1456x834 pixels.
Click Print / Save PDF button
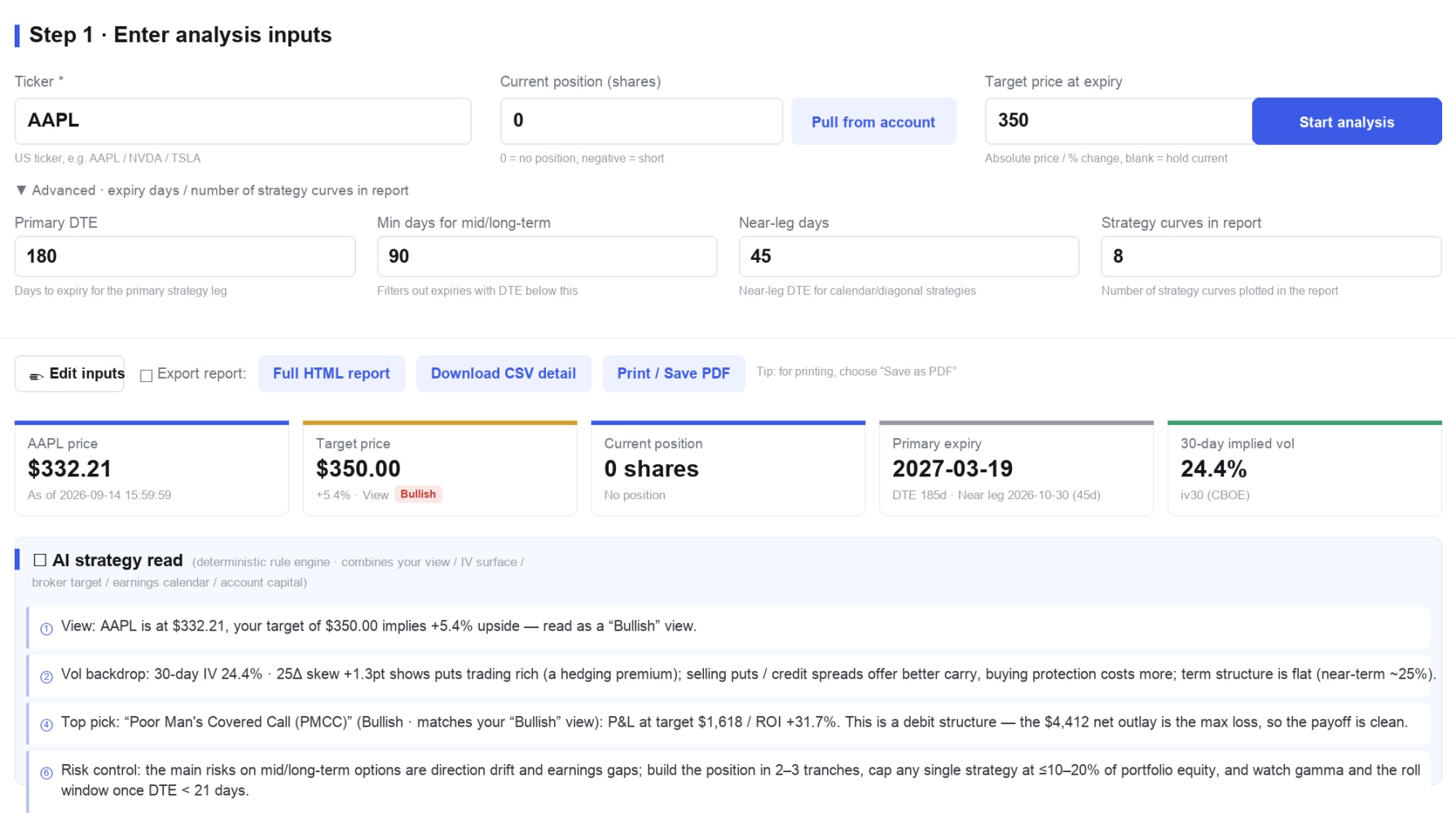(674, 374)
